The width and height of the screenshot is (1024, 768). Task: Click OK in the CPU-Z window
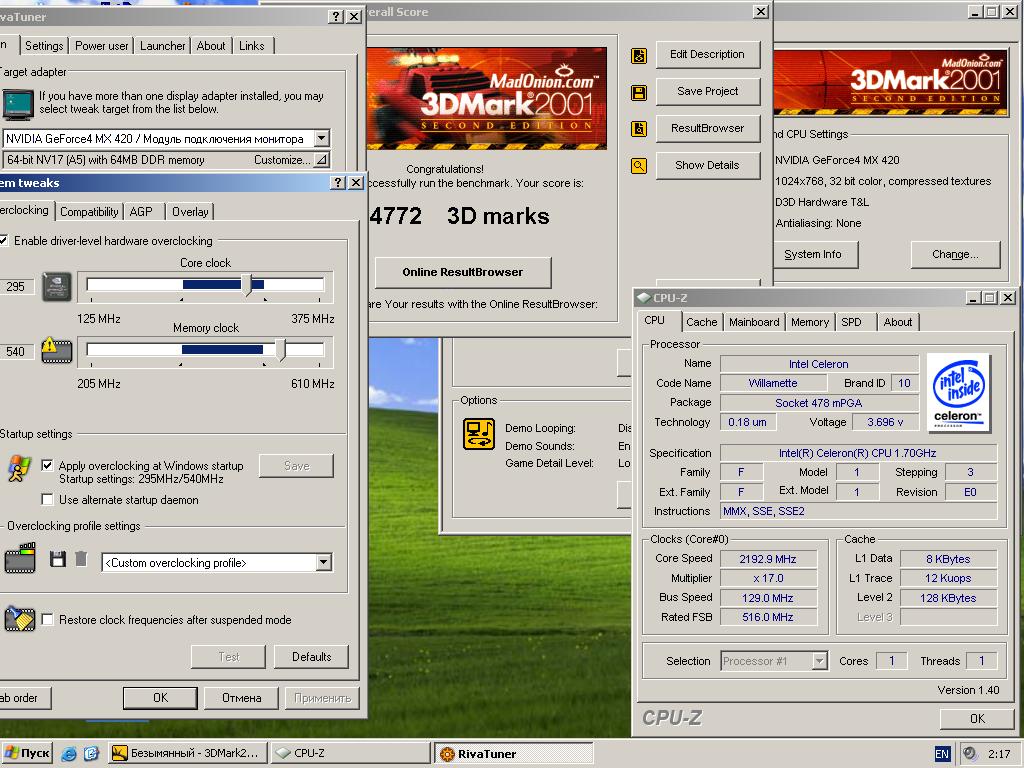pos(977,719)
